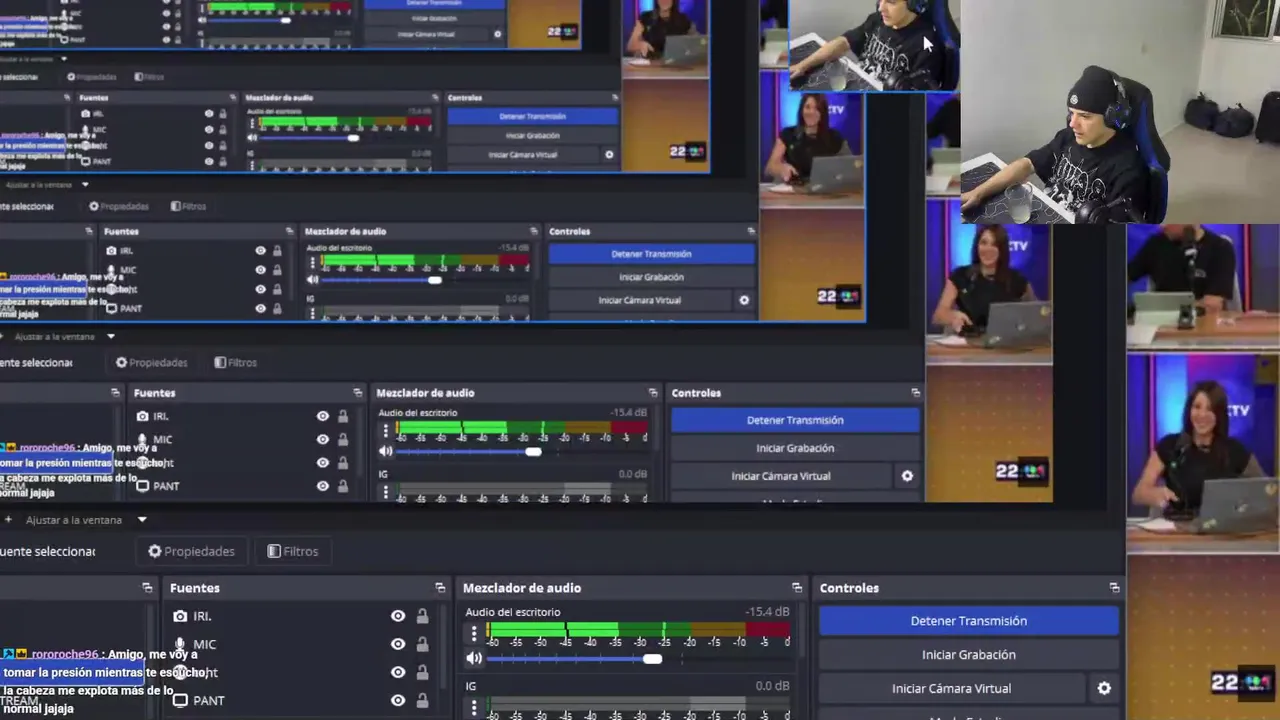
Task: Click PANT display source icon in largest OBS copy
Action: point(180,700)
